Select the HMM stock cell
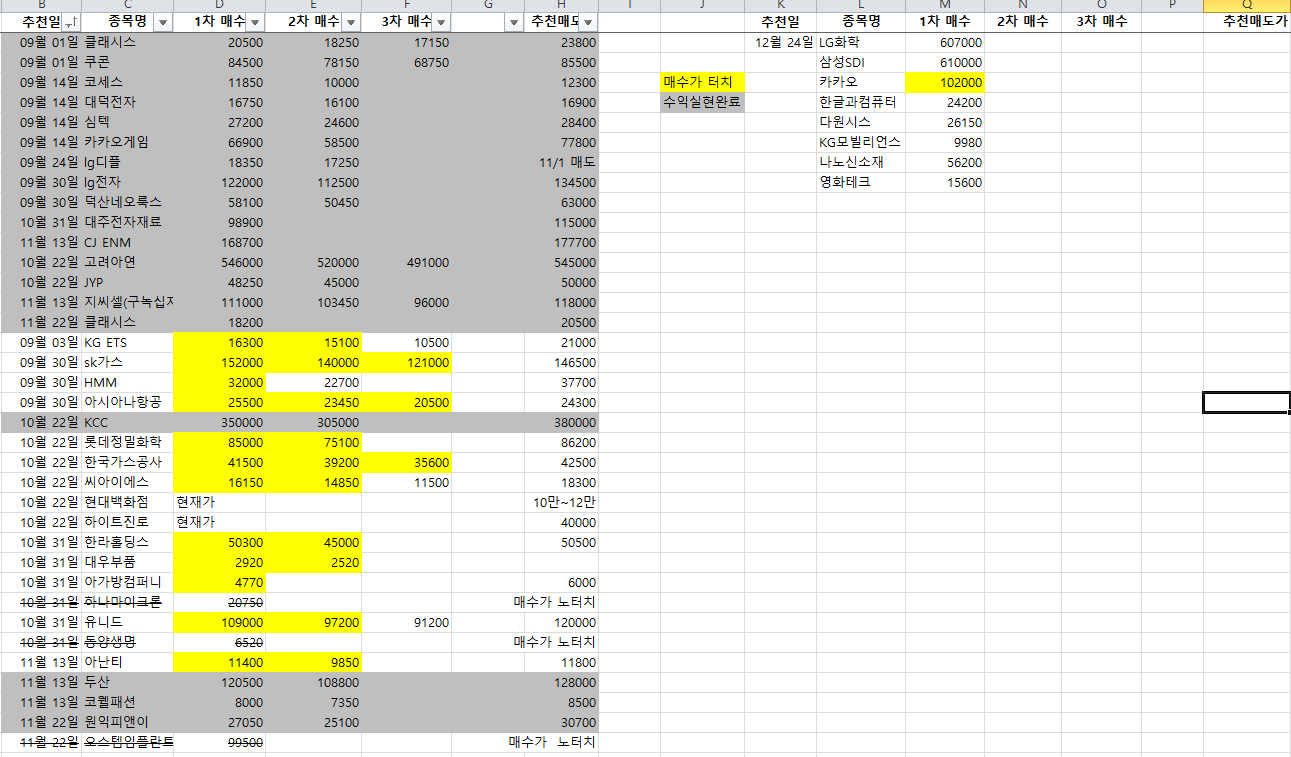 click(x=127, y=382)
